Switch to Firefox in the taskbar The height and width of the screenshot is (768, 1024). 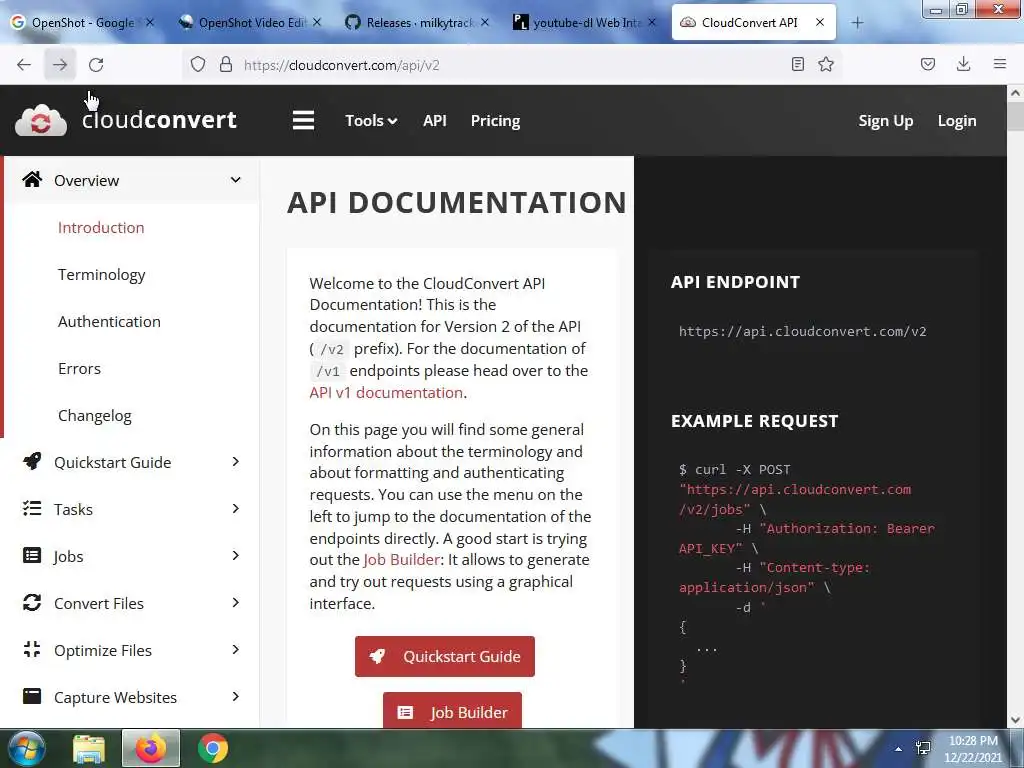click(151, 748)
